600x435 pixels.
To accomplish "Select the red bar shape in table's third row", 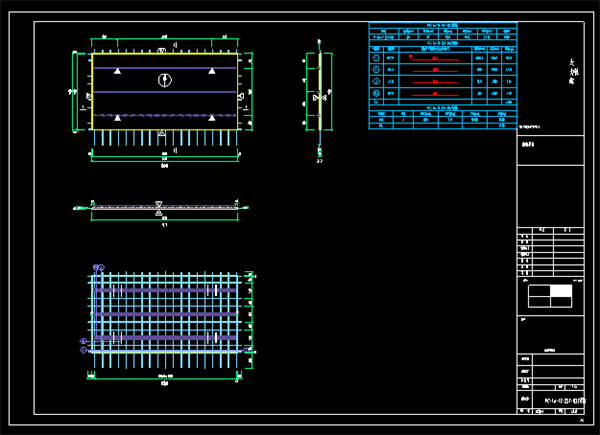I will click(x=435, y=82).
